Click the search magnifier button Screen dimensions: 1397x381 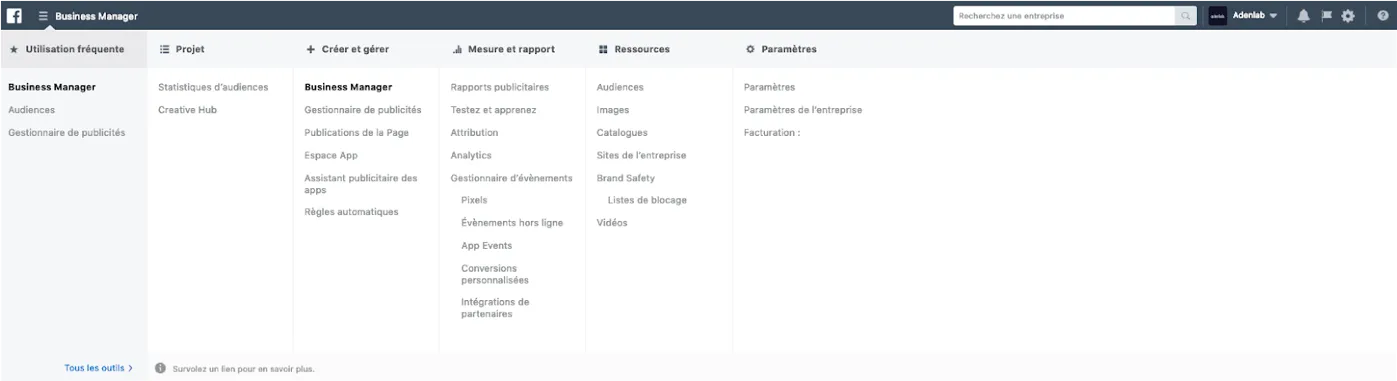(x=1186, y=16)
